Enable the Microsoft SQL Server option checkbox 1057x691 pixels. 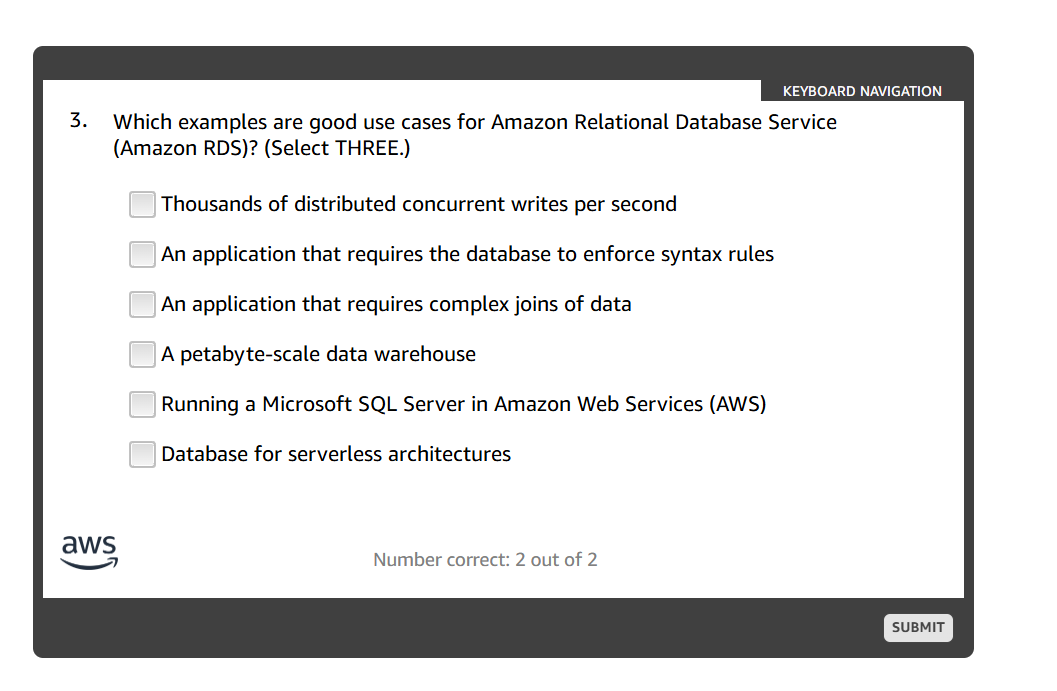142,404
